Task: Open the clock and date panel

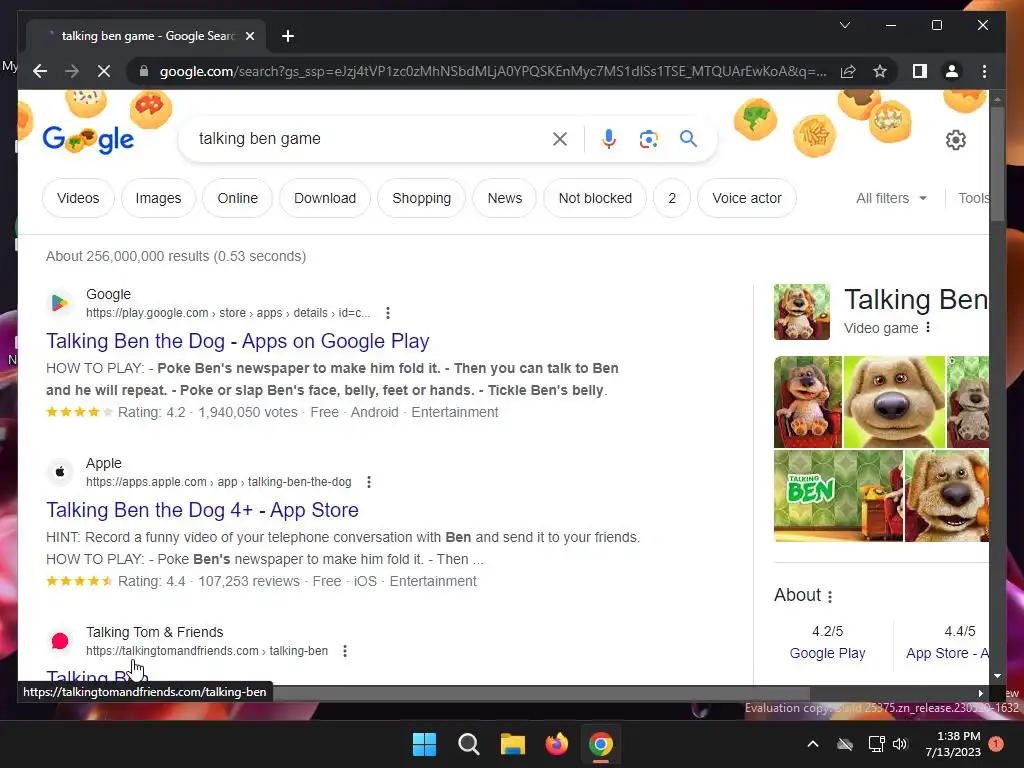Action: tap(953, 744)
